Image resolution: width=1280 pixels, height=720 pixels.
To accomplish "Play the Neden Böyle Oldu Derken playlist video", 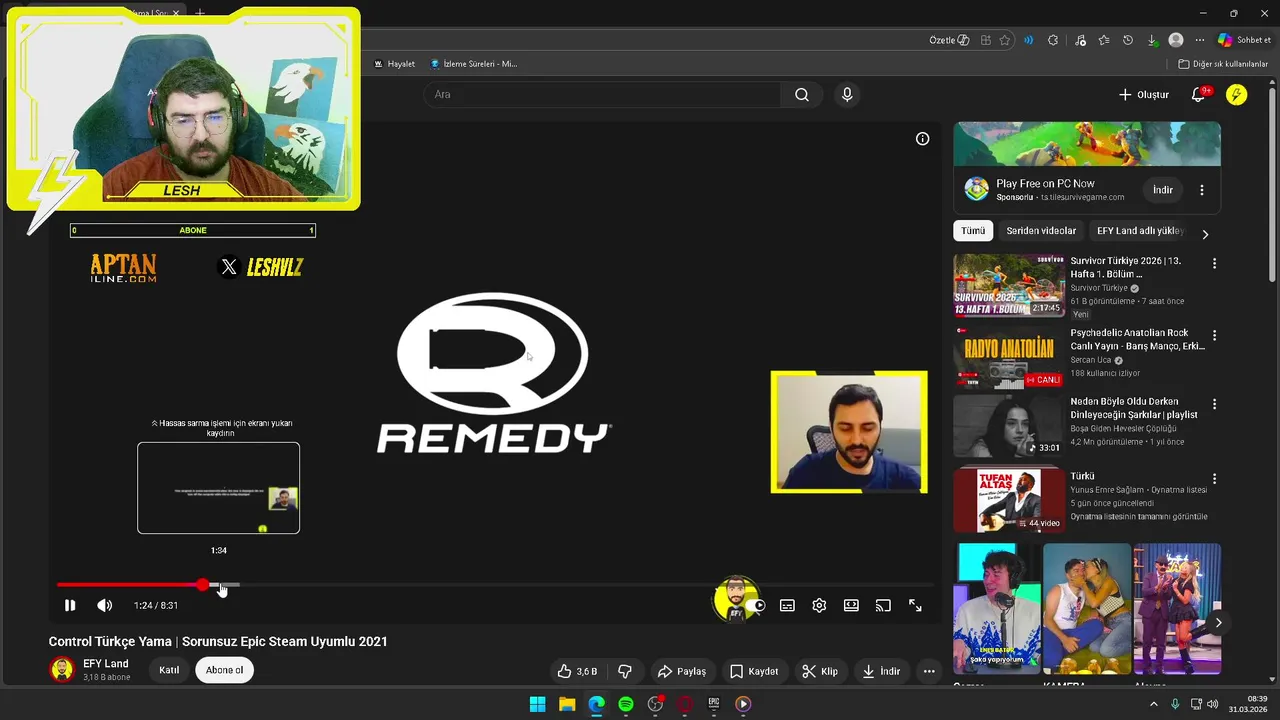I will pyautogui.click(x=1009, y=426).
